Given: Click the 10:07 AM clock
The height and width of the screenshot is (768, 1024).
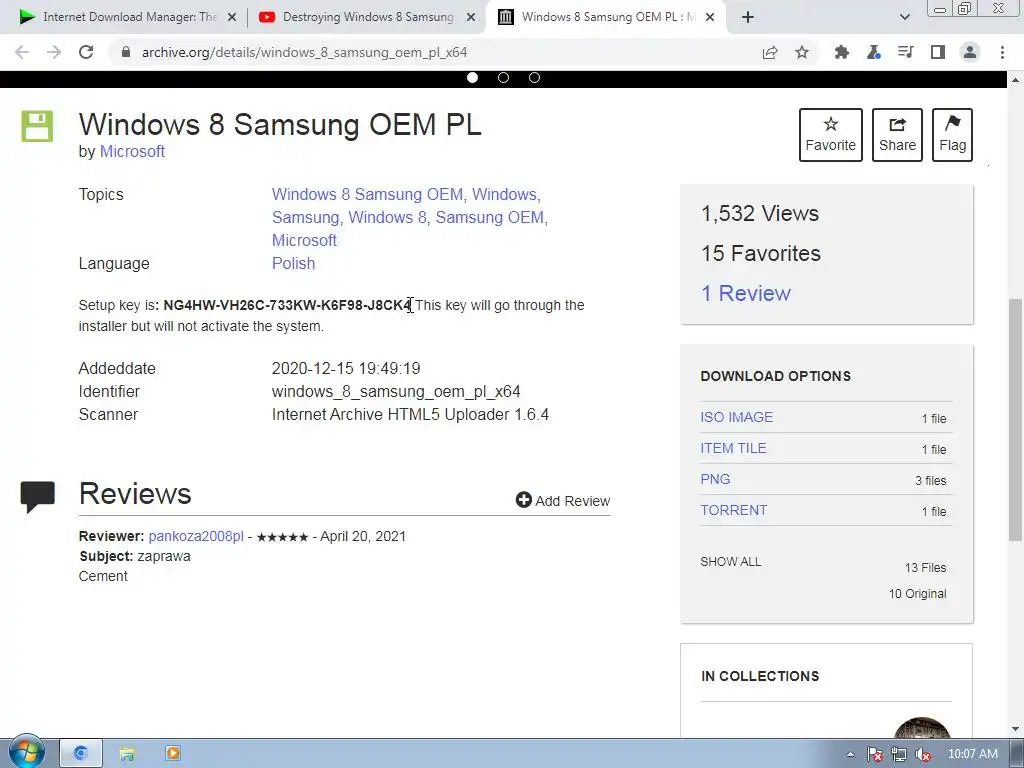Looking at the screenshot, I should [972, 754].
